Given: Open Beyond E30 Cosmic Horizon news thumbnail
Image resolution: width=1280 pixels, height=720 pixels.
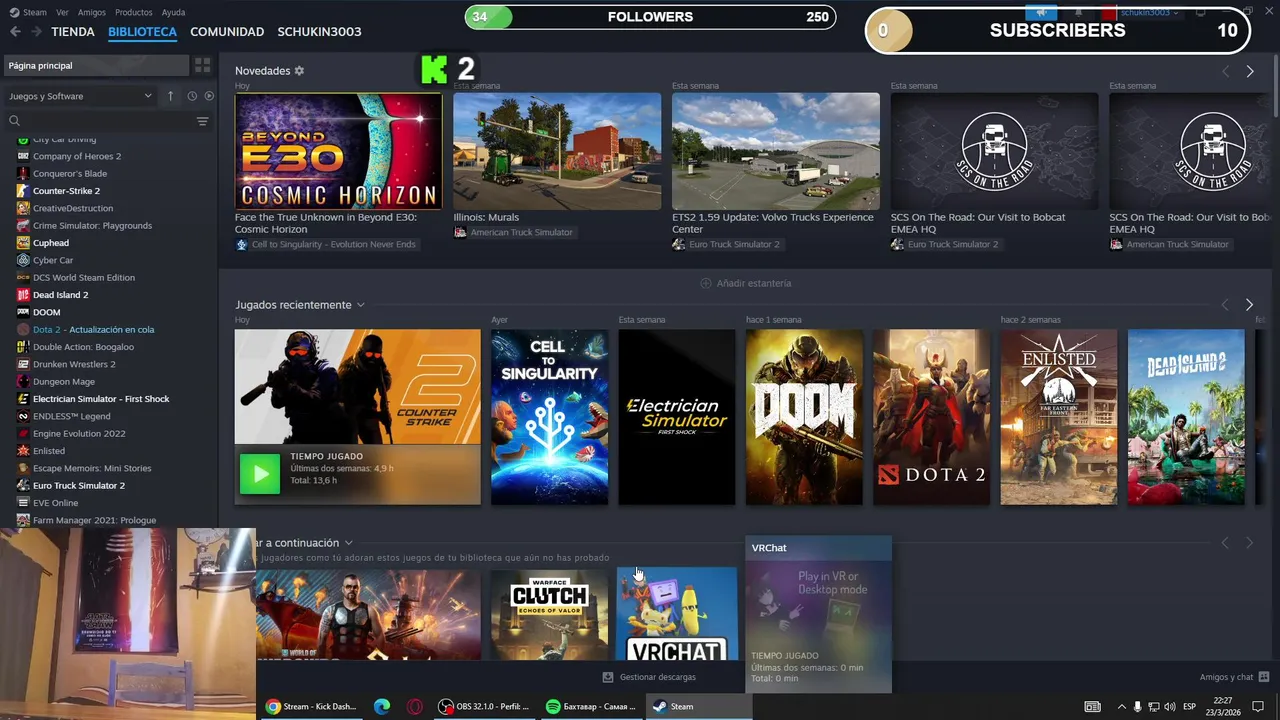Looking at the screenshot, I should [x=338, y=151].
